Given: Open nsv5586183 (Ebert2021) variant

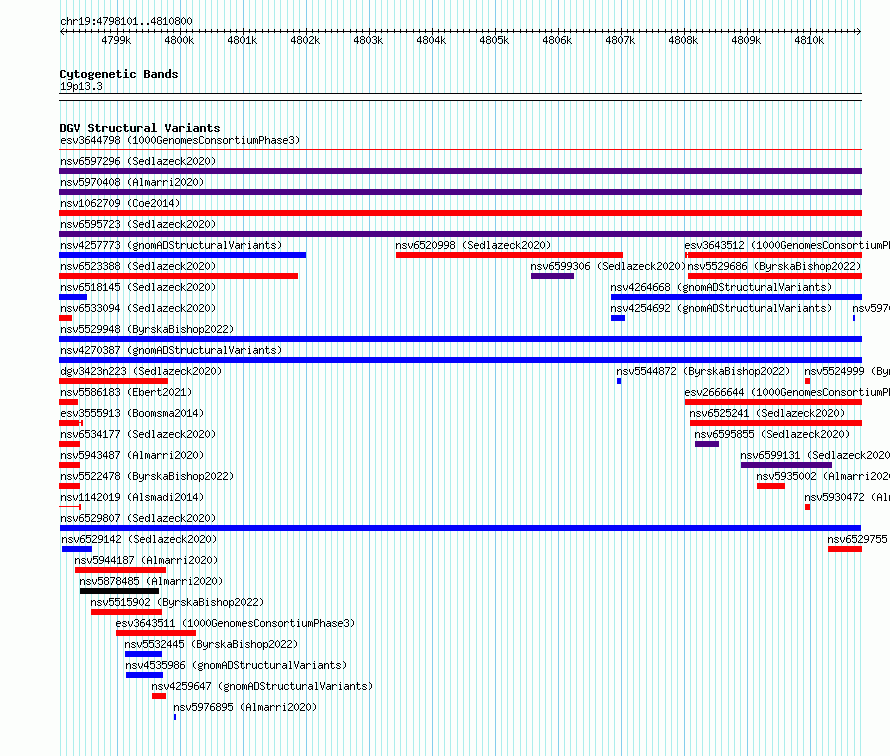Looking at the screenshot, I should [126, 392].
